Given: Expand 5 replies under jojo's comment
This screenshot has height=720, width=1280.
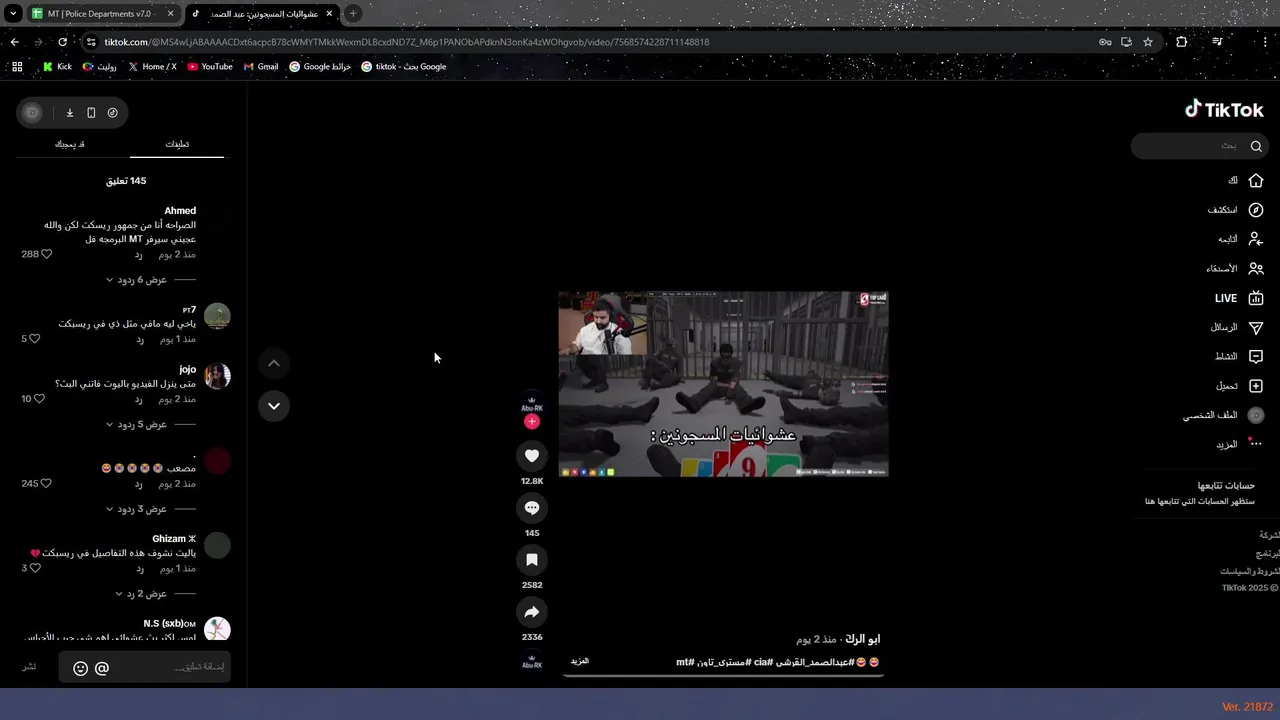Looking at the screenshot, I should 136,424.
